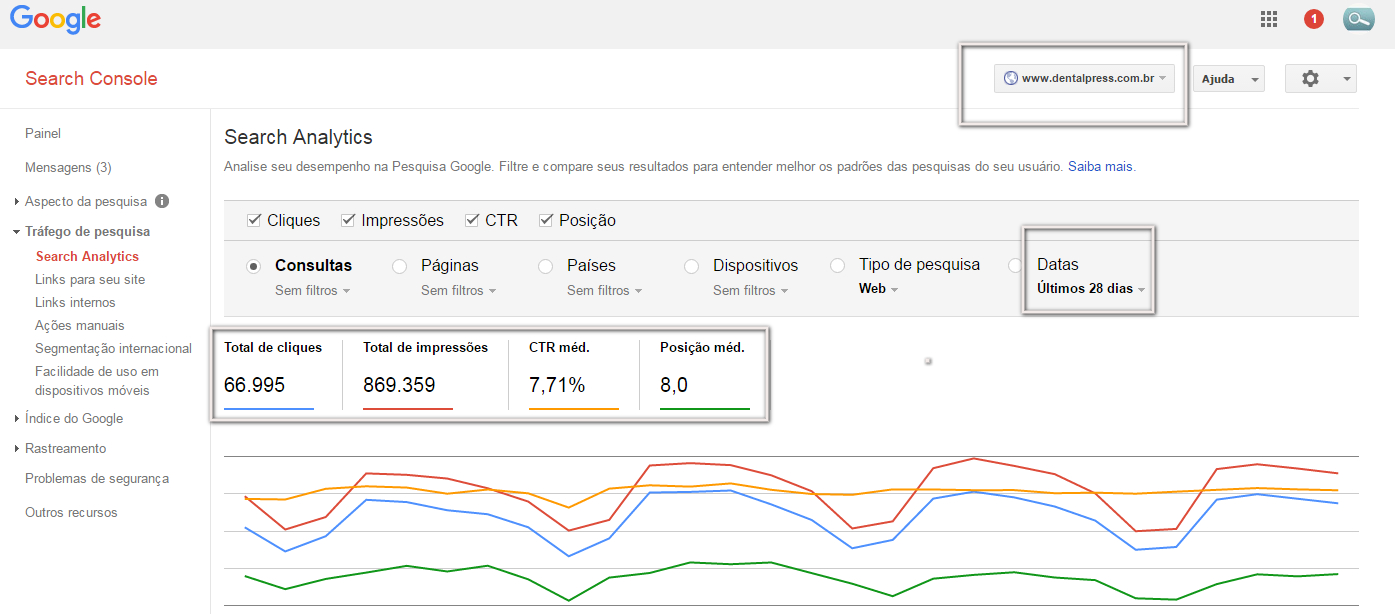Go to Painel in the sidebar
The height and width of the screenshot is (614, 1395).
(x=43, y=133)
